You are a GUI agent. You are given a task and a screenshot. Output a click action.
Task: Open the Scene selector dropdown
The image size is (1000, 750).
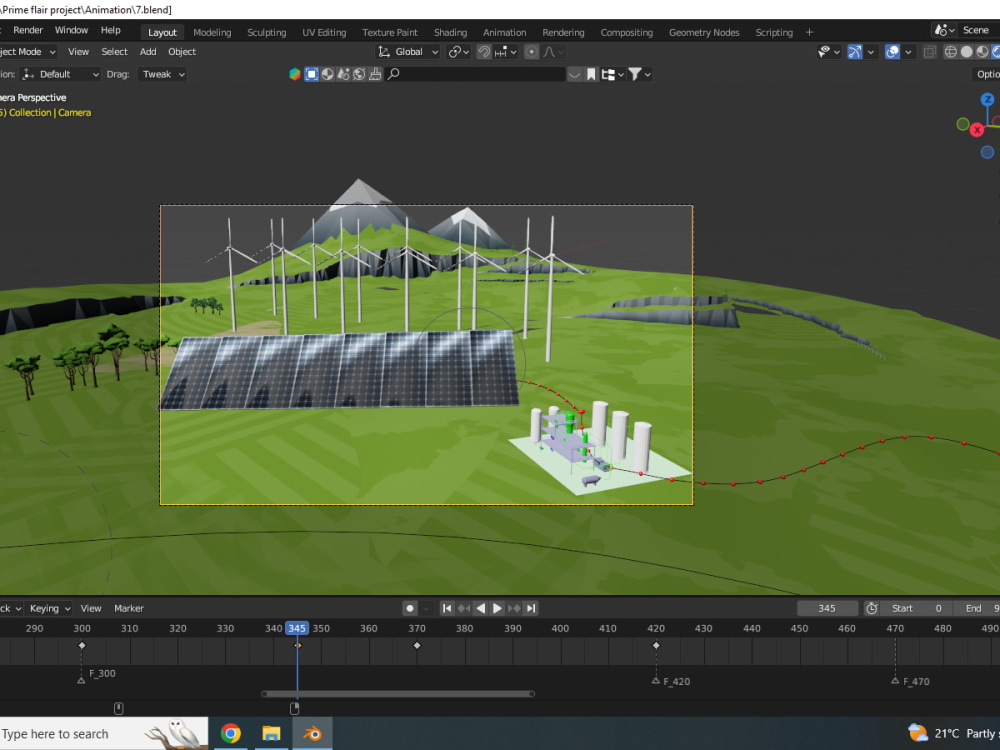coord(944,30)
